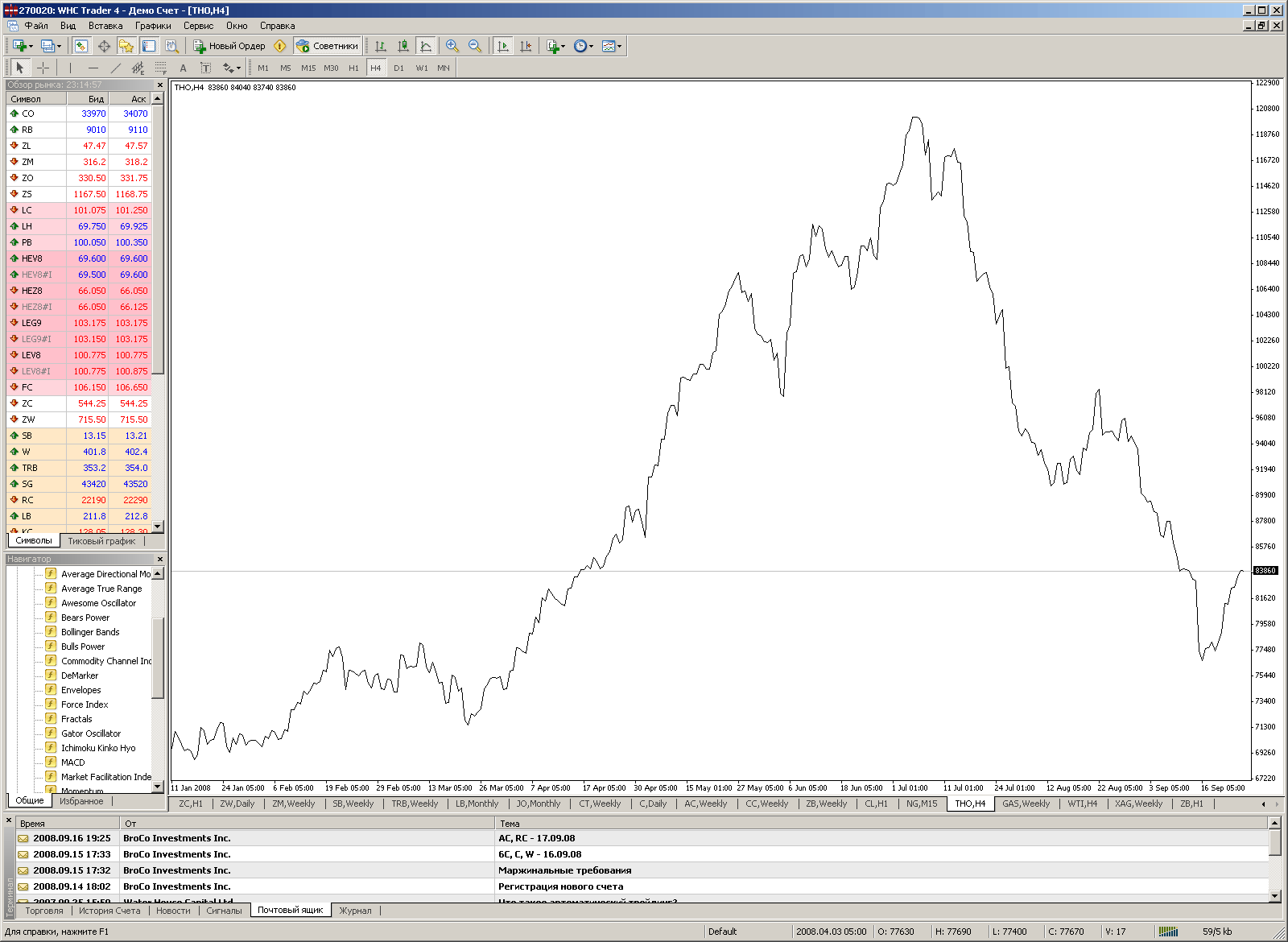
Task: Sort mailbox by Тема column
Action: [x=881, y=824]
